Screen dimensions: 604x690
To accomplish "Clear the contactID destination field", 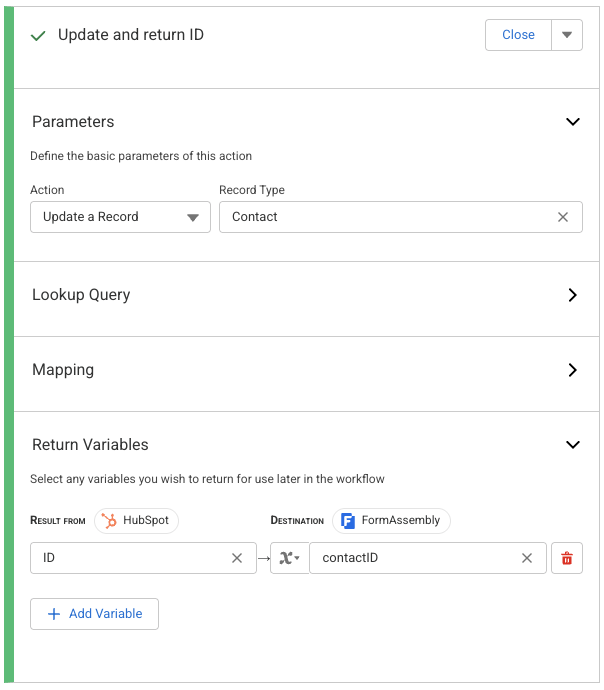I will (x=527, y=558).
